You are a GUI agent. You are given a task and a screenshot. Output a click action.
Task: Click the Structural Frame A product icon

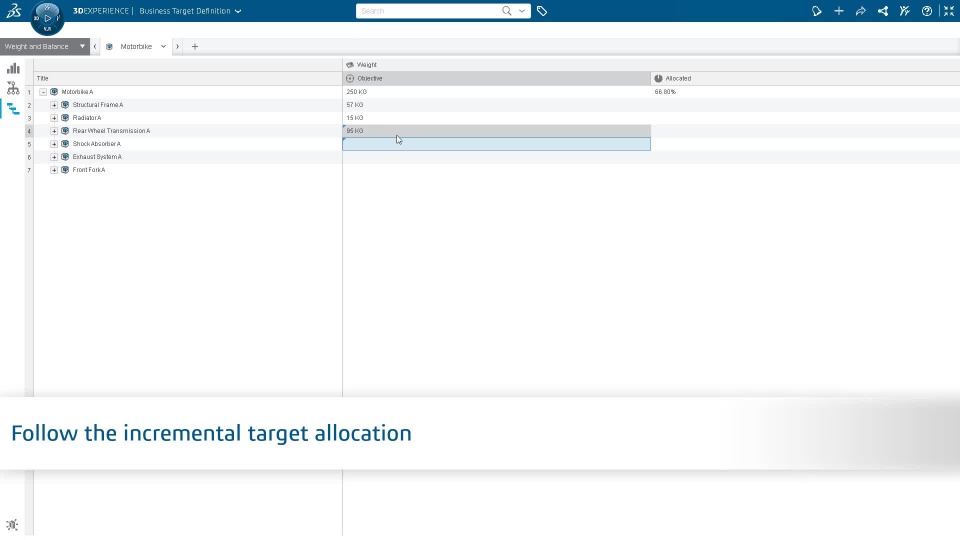tap(65, 105)
